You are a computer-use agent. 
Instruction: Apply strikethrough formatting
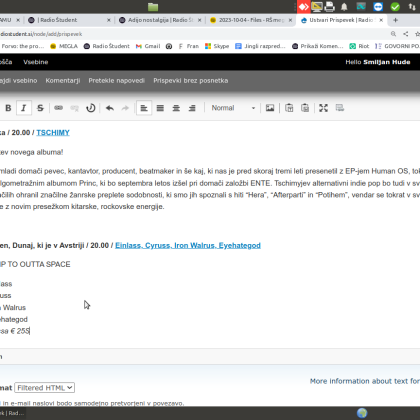pos(40,108)
